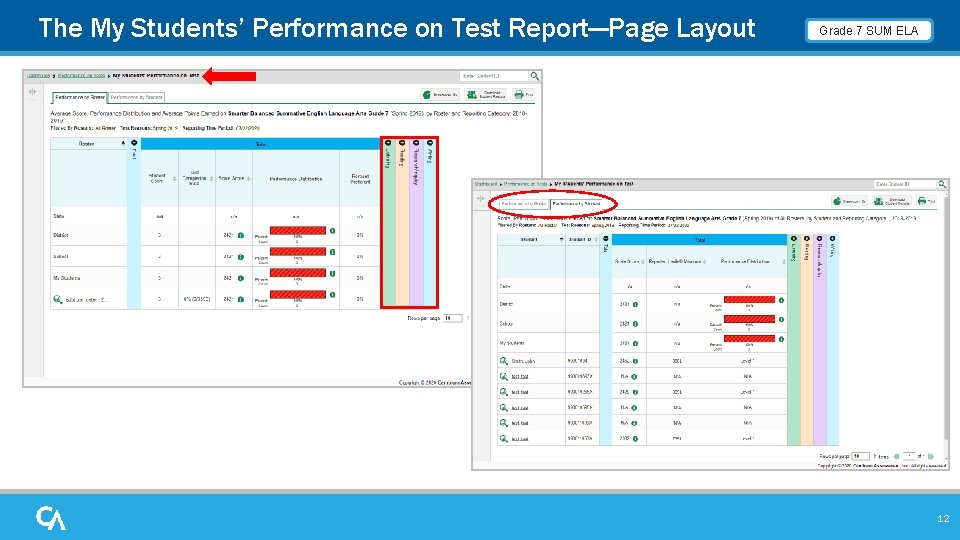Screen dimensions: 960x540
Task: Open the Demo, John student link
Action: click(x=523, y=361)
